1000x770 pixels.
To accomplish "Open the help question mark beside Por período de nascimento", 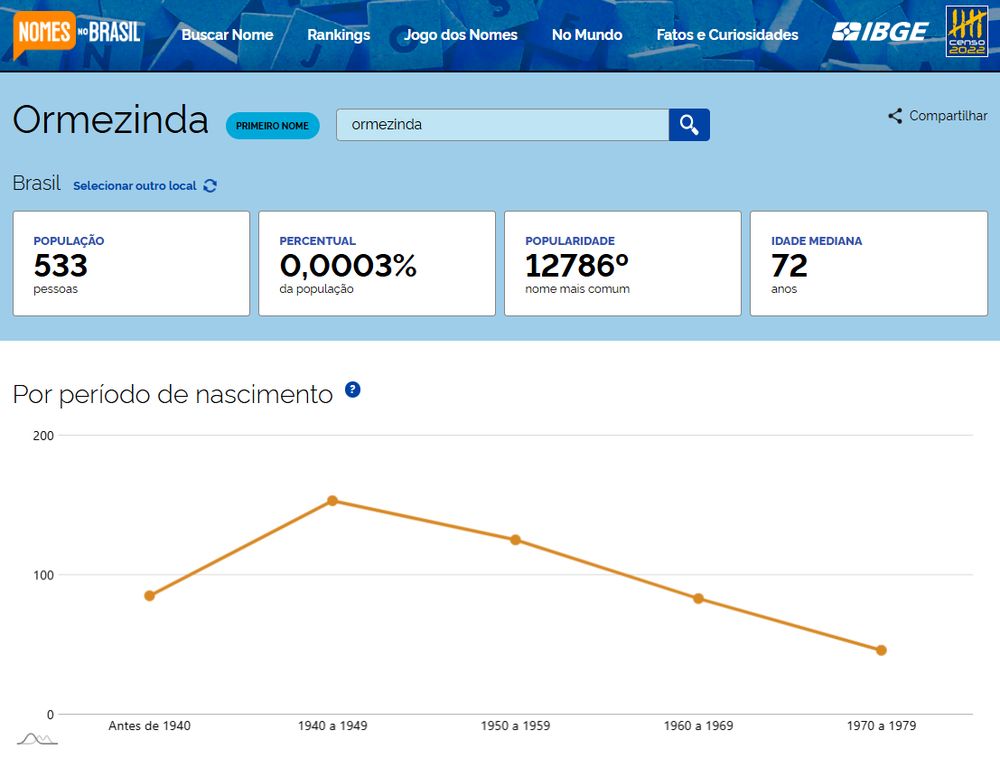I will (x=352, y=390).
